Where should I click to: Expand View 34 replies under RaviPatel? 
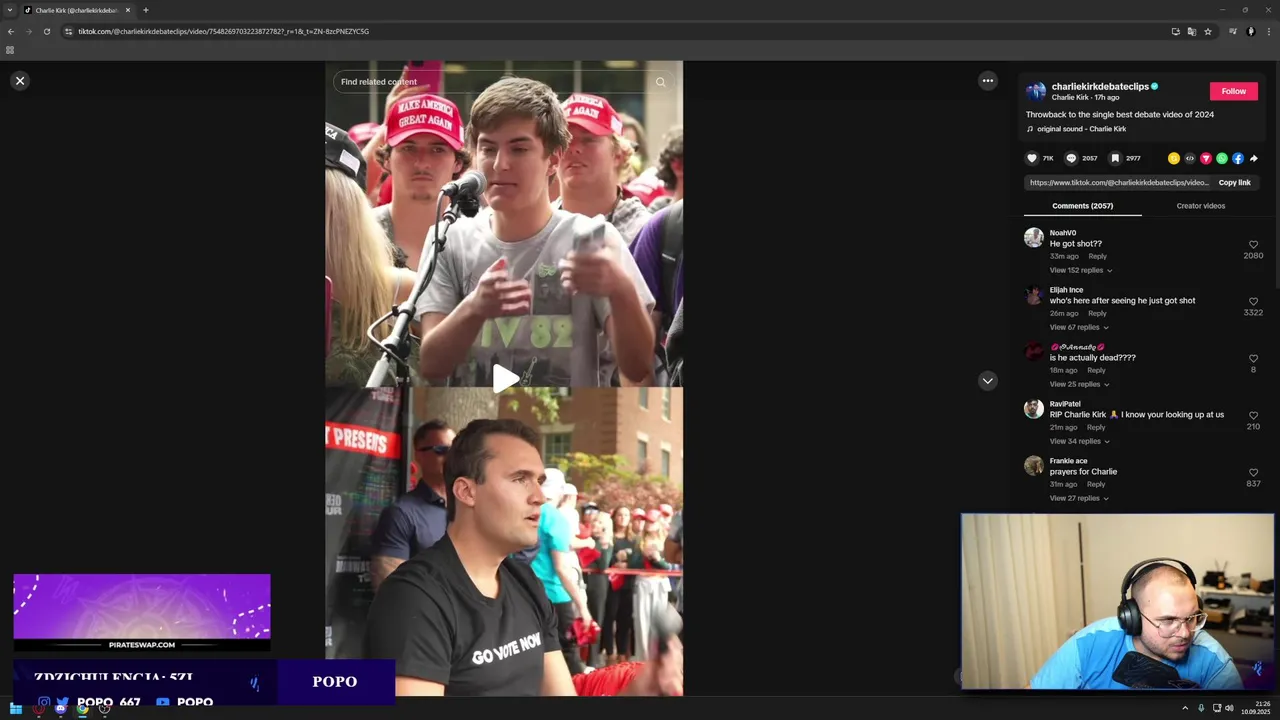point(1079,441)
